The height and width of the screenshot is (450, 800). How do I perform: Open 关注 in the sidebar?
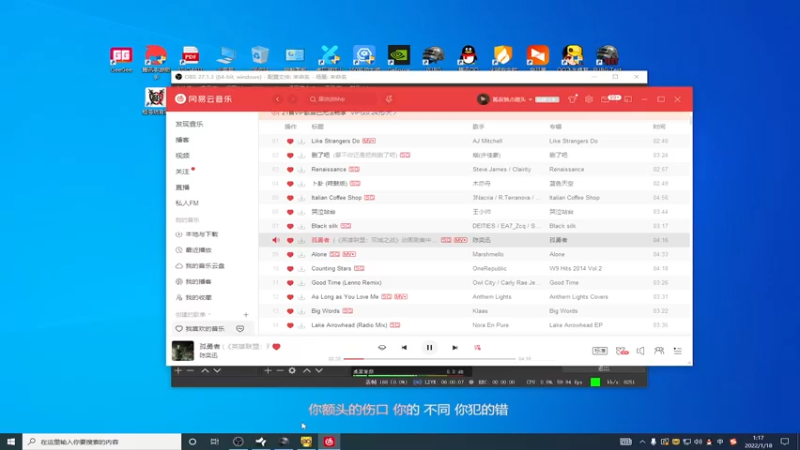pos(182,171)
